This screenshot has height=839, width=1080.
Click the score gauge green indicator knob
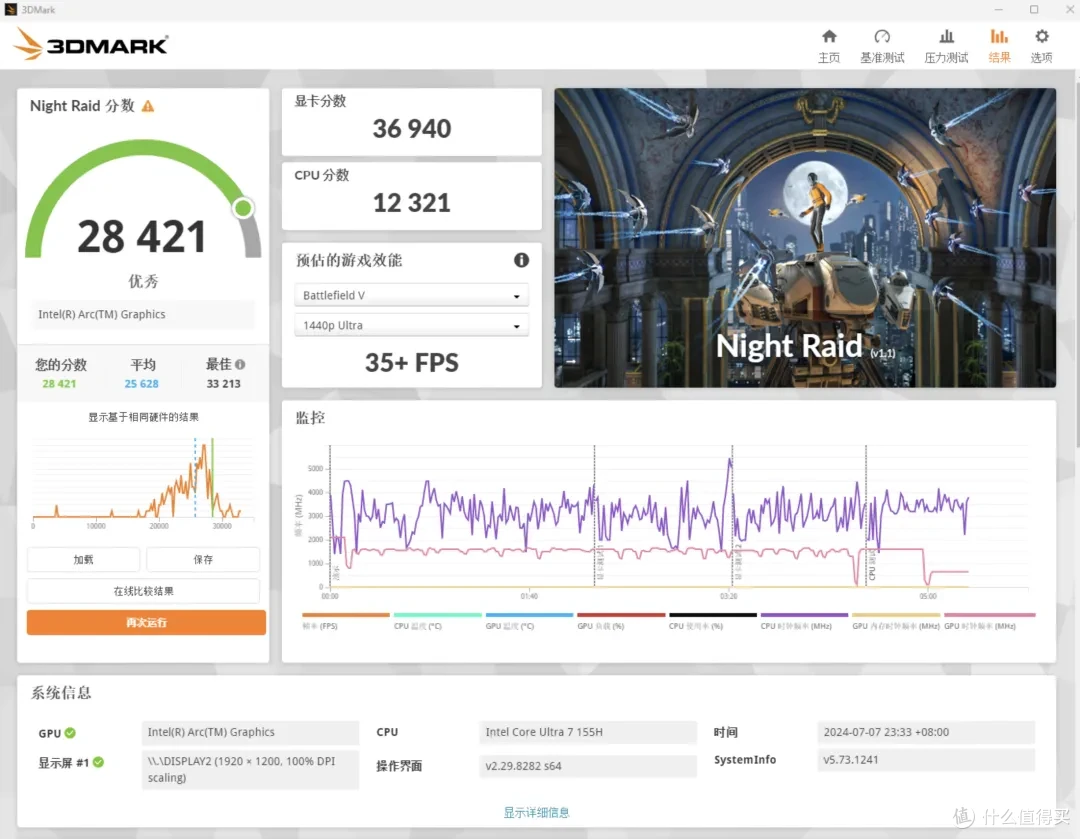coord(243,207)
